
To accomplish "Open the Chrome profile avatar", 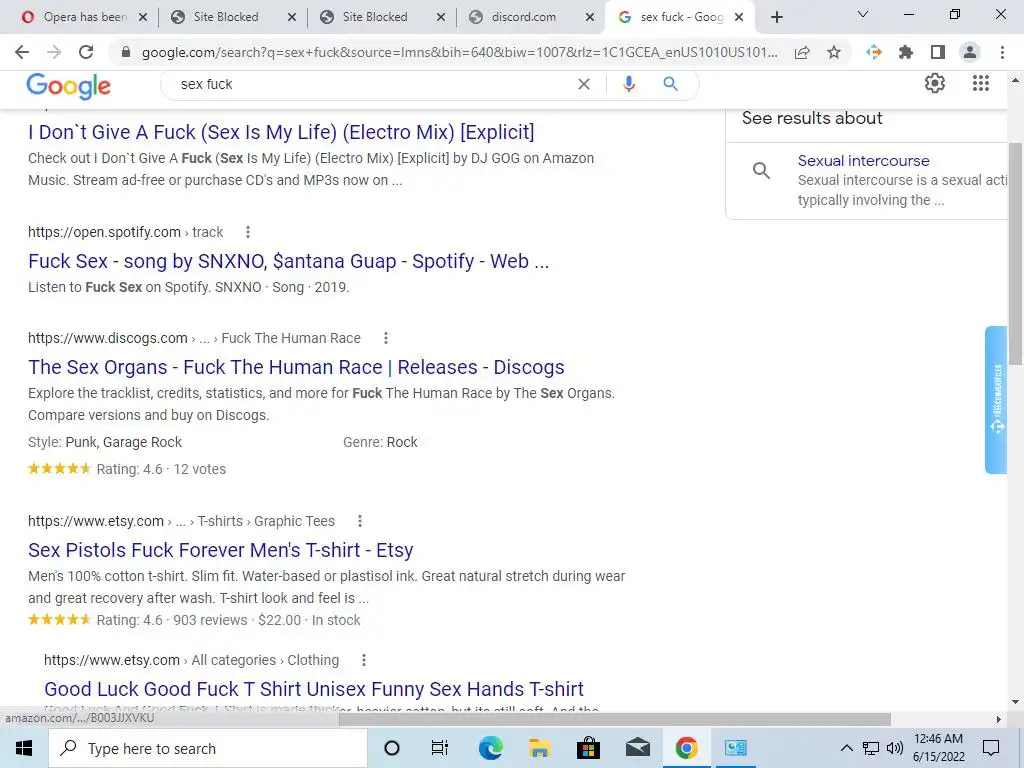I will [x=970, y=52].
